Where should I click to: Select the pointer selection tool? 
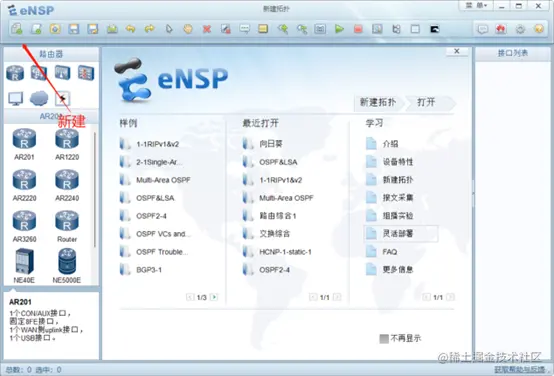169,29
